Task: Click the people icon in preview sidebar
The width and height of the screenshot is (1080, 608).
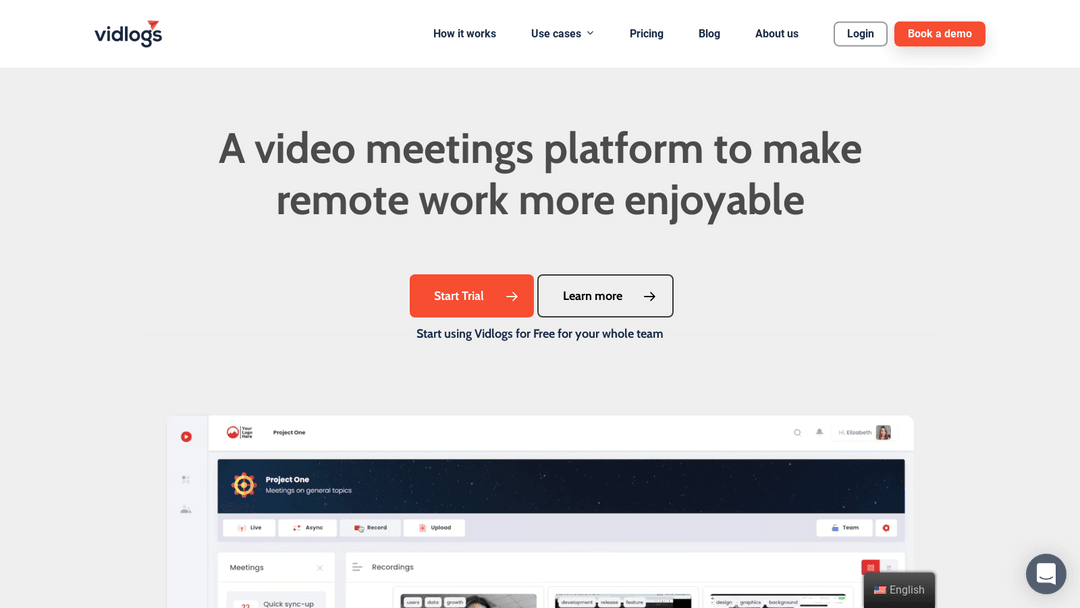Action: [x=186, y=510]
